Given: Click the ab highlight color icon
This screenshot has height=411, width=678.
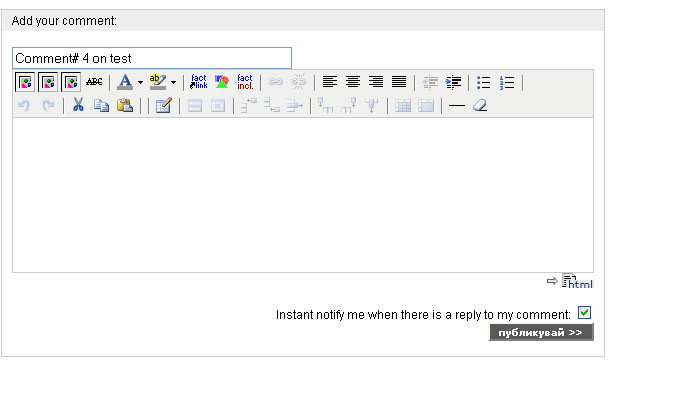Looking at the screenshot, I should coord(157,82).
